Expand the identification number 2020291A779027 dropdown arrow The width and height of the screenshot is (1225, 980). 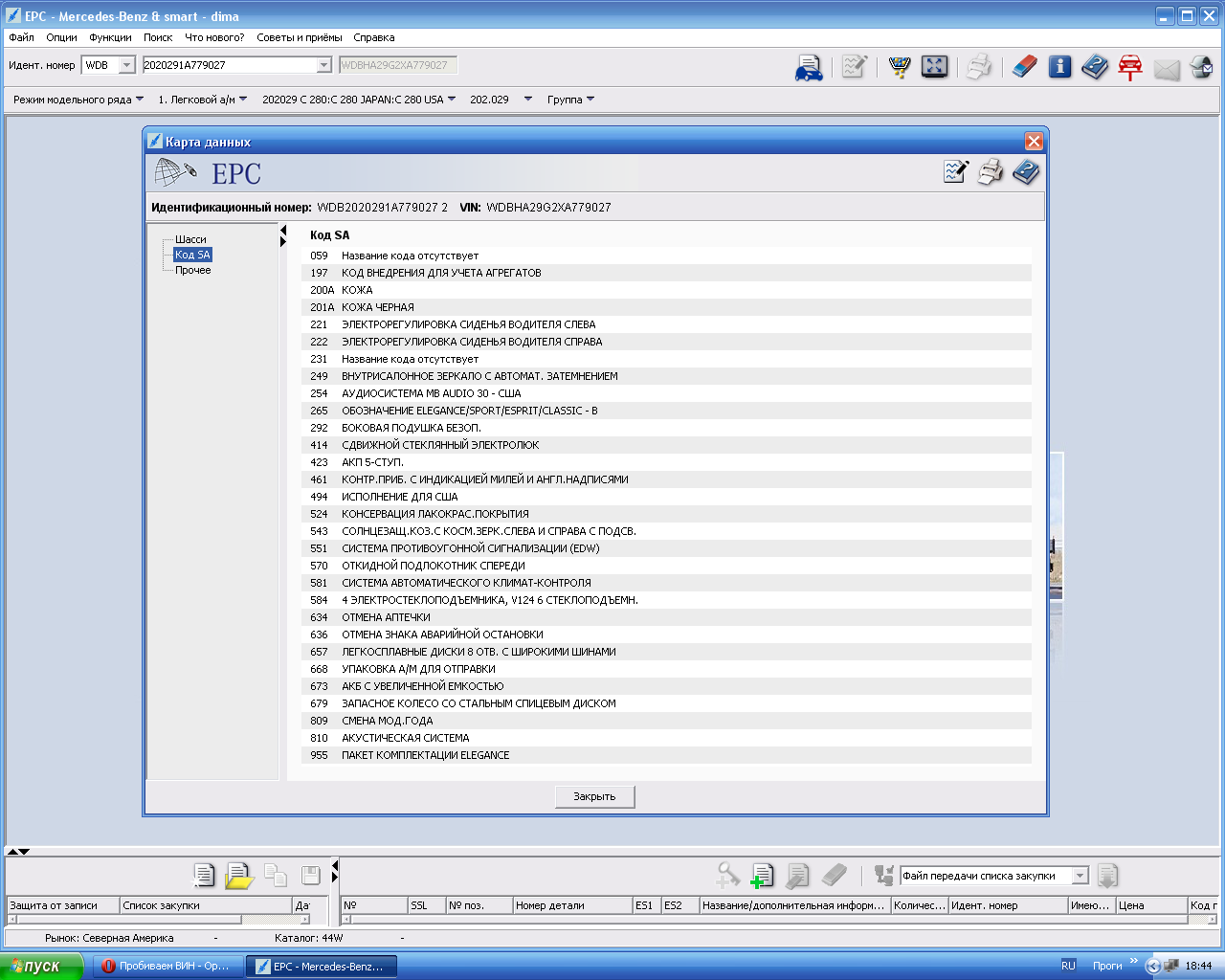point(323,65)
